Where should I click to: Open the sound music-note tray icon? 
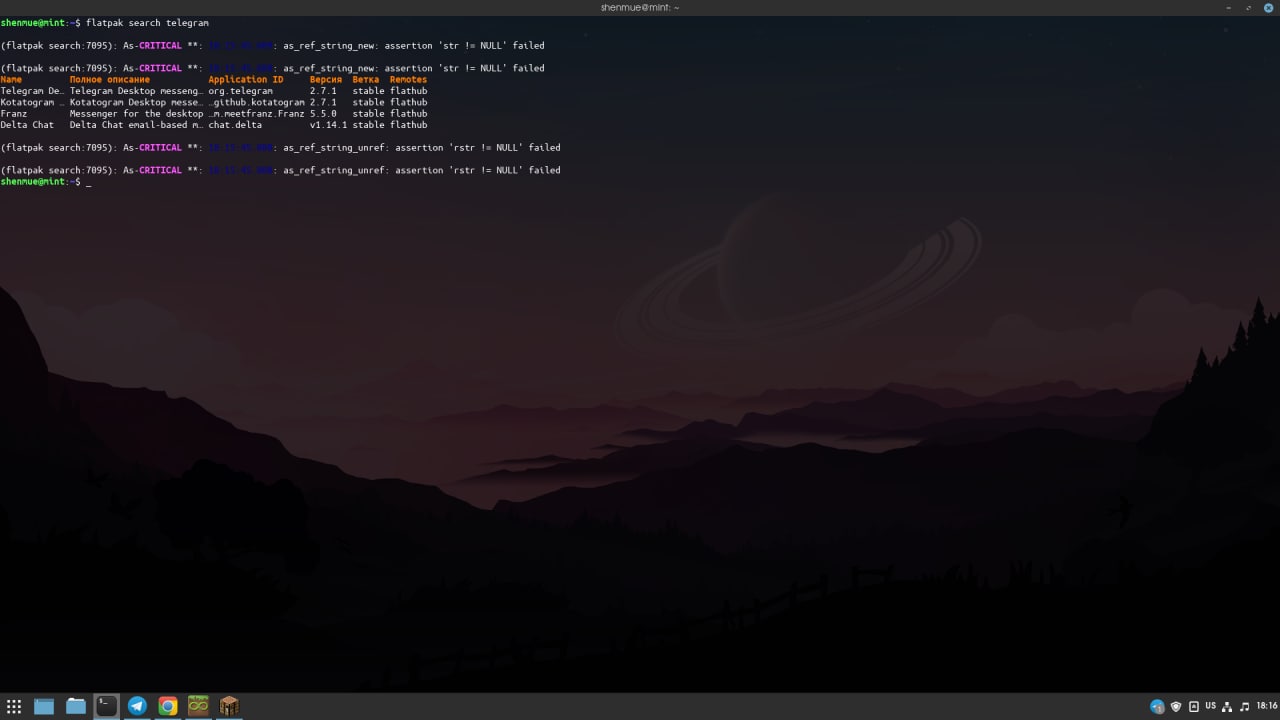[1244, 706]
